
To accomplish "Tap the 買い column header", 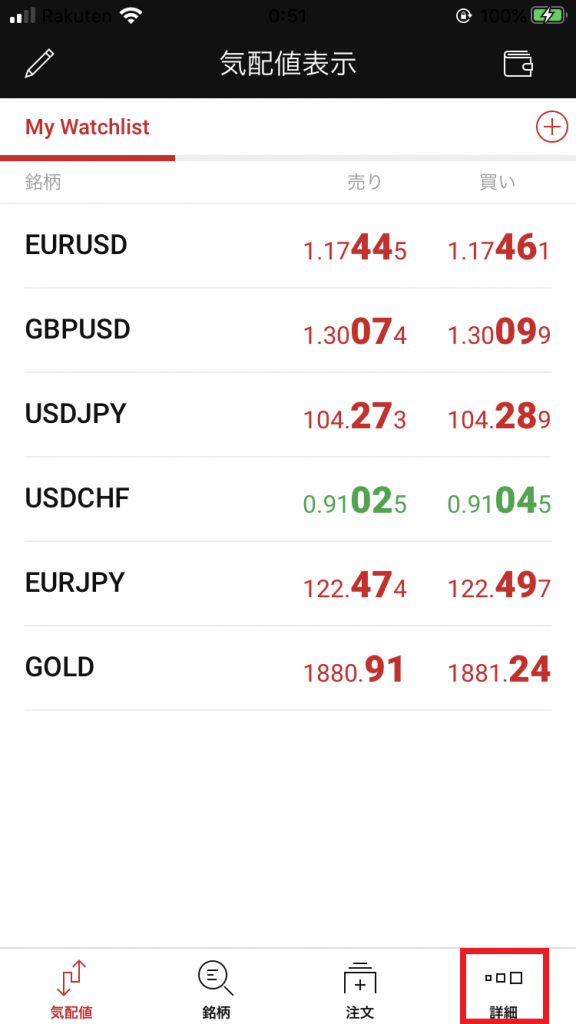I will click(x=498, y=182).
